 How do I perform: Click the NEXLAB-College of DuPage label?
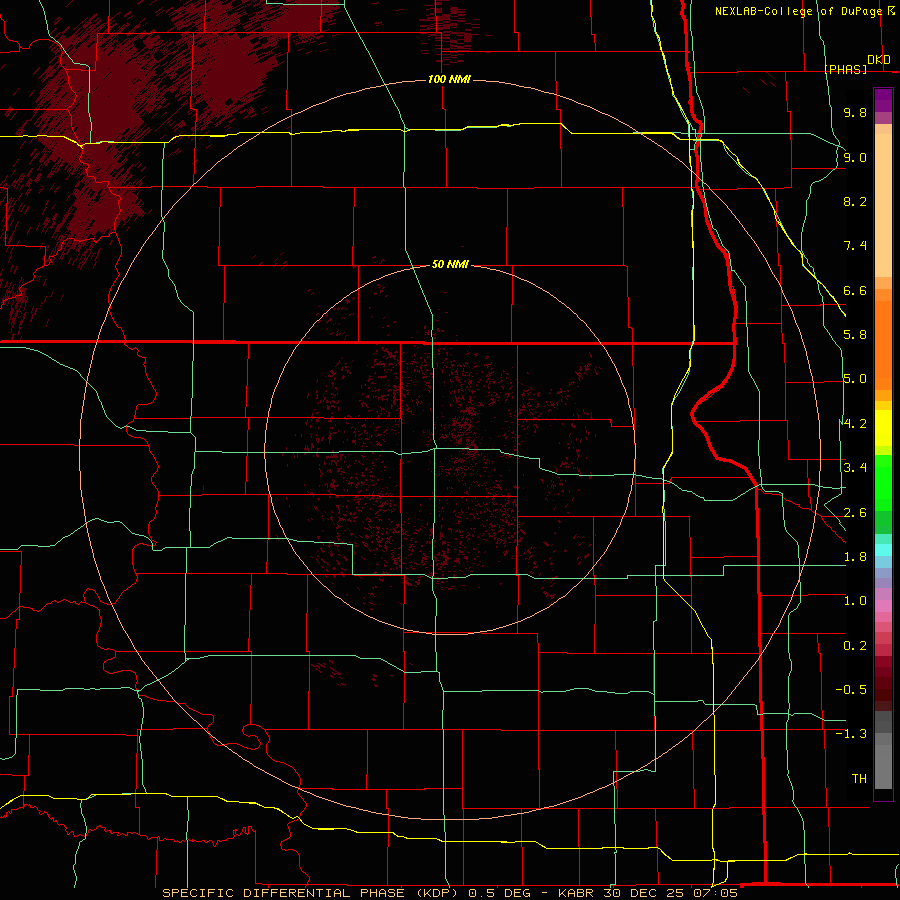click(x=799, y=11)
